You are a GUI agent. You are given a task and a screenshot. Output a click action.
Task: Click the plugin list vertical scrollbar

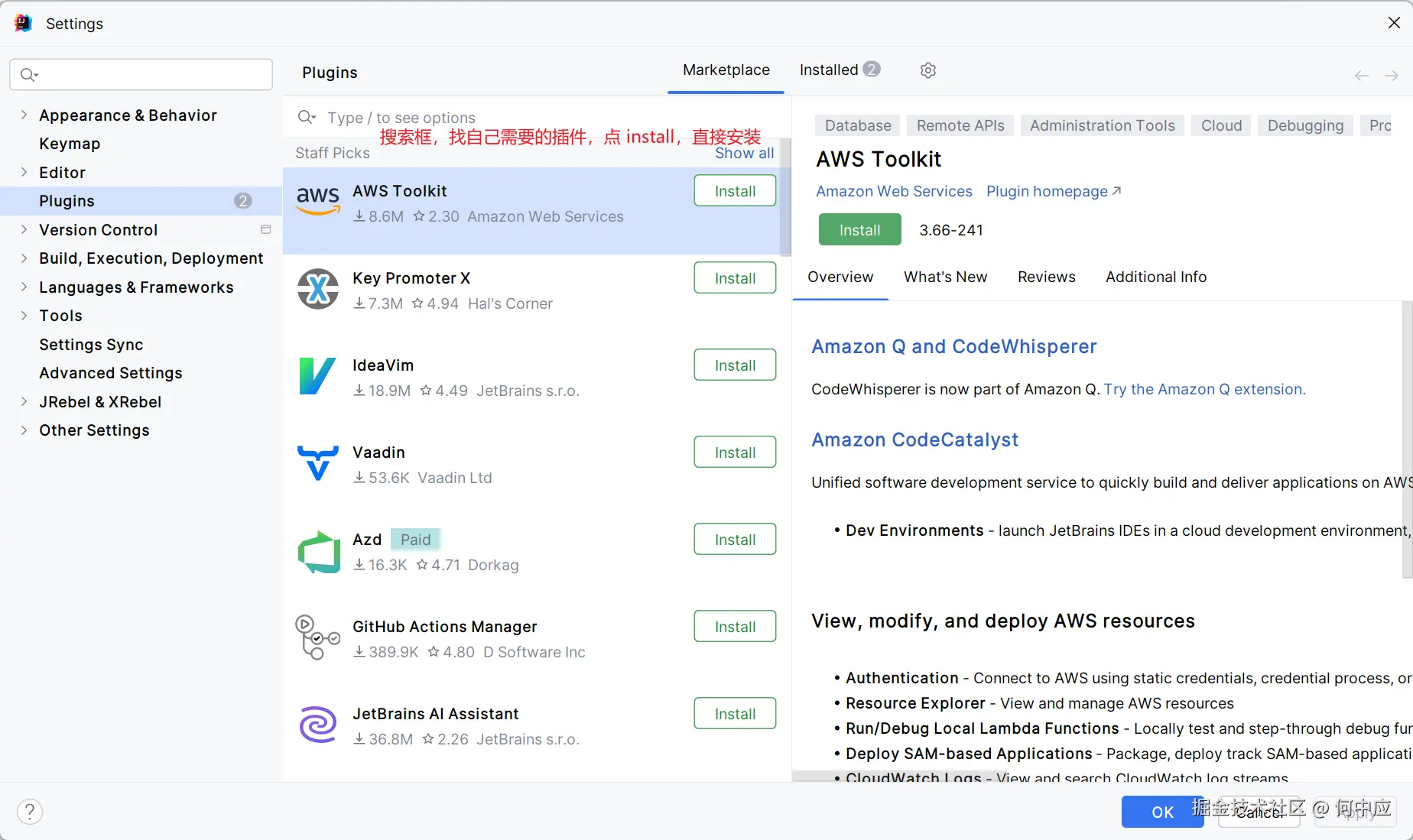pyautogui.click(x=785, y=197)
